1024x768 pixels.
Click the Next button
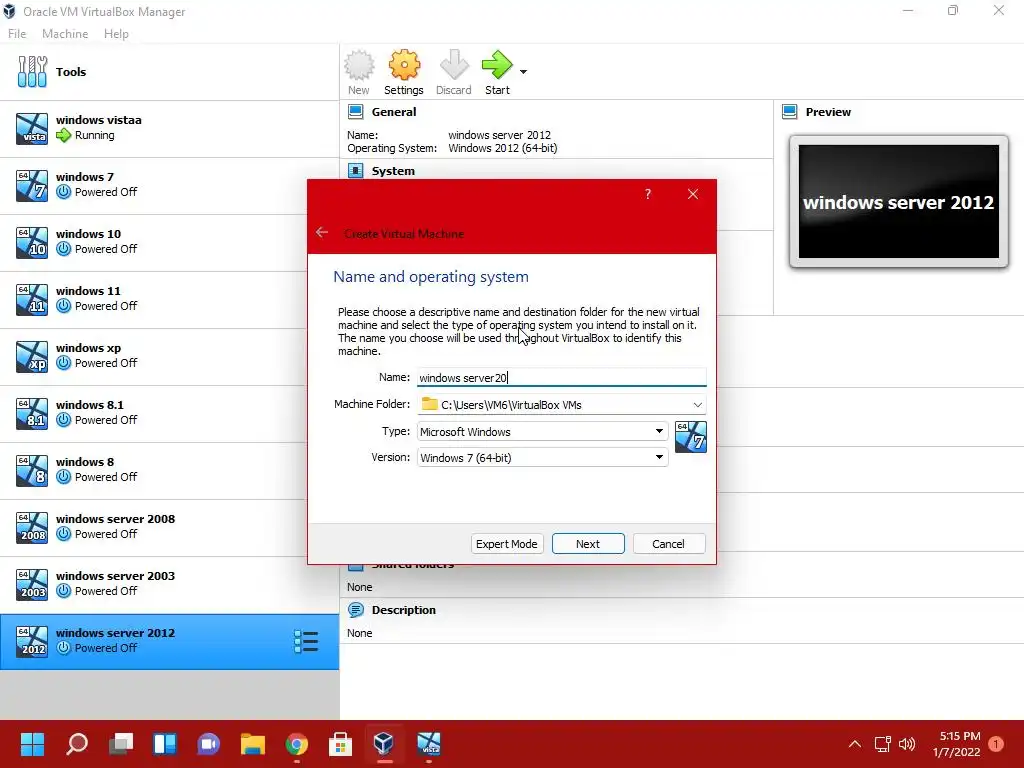coord(588,543)
